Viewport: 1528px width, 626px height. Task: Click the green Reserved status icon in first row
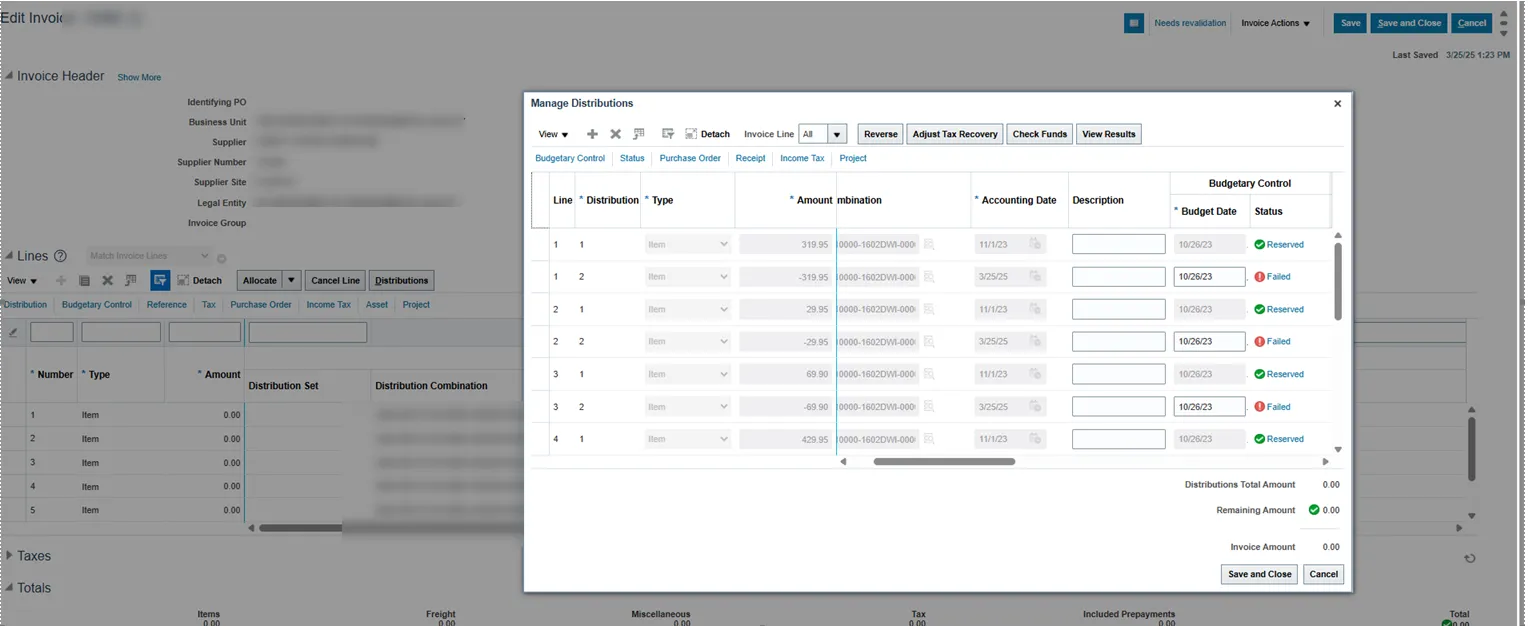click(1260, 244)
